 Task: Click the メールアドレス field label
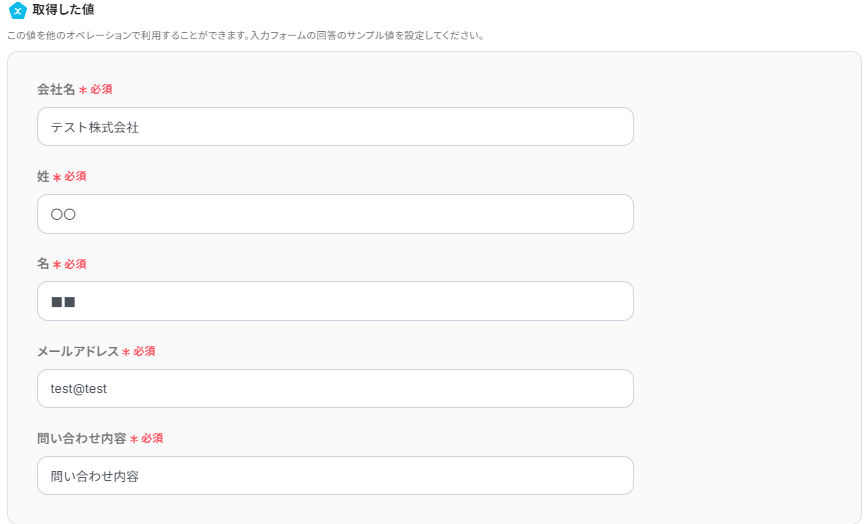pyautogui.click(x=78, y=352)
